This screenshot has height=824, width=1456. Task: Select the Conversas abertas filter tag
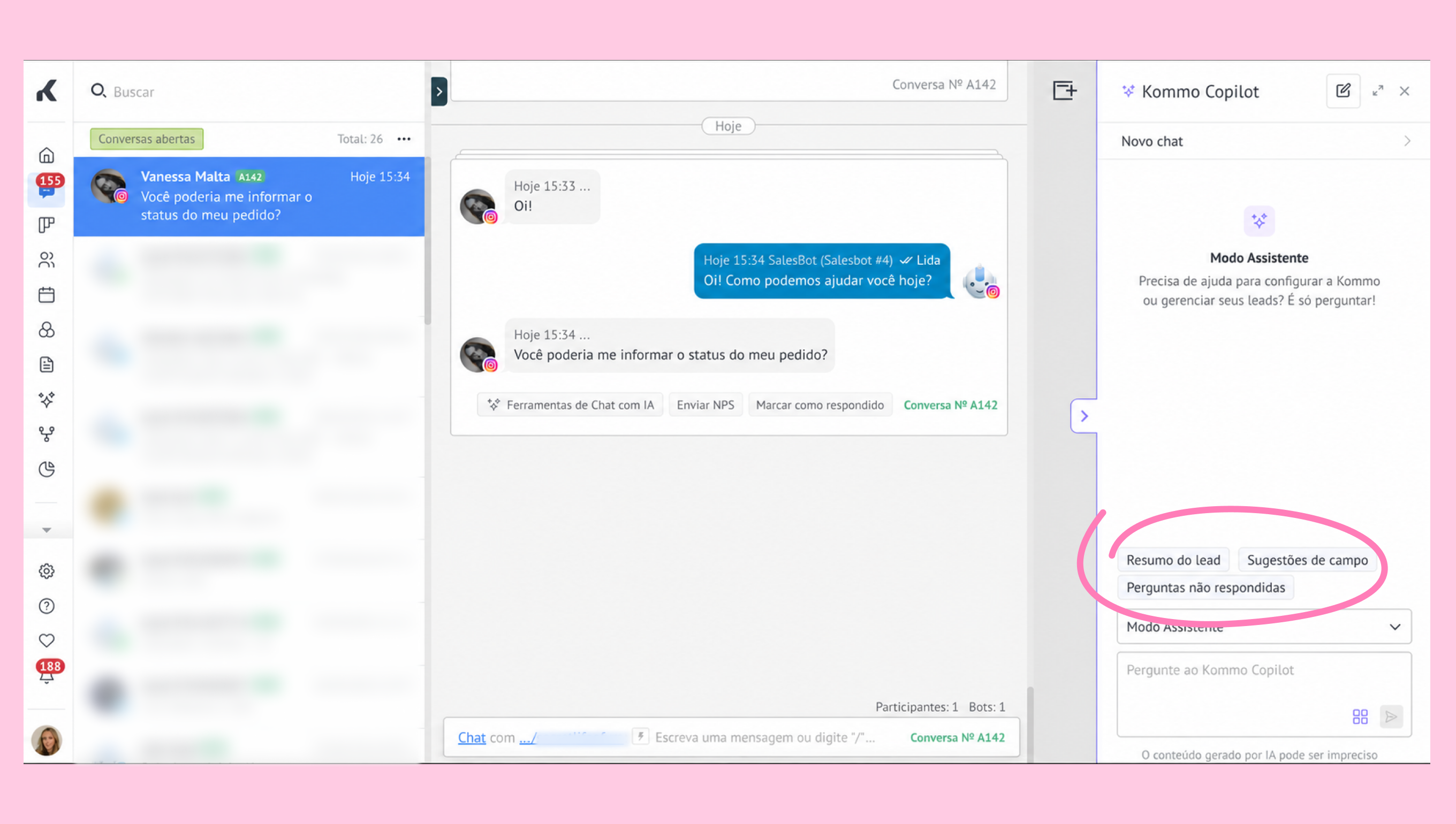[147, 139]
